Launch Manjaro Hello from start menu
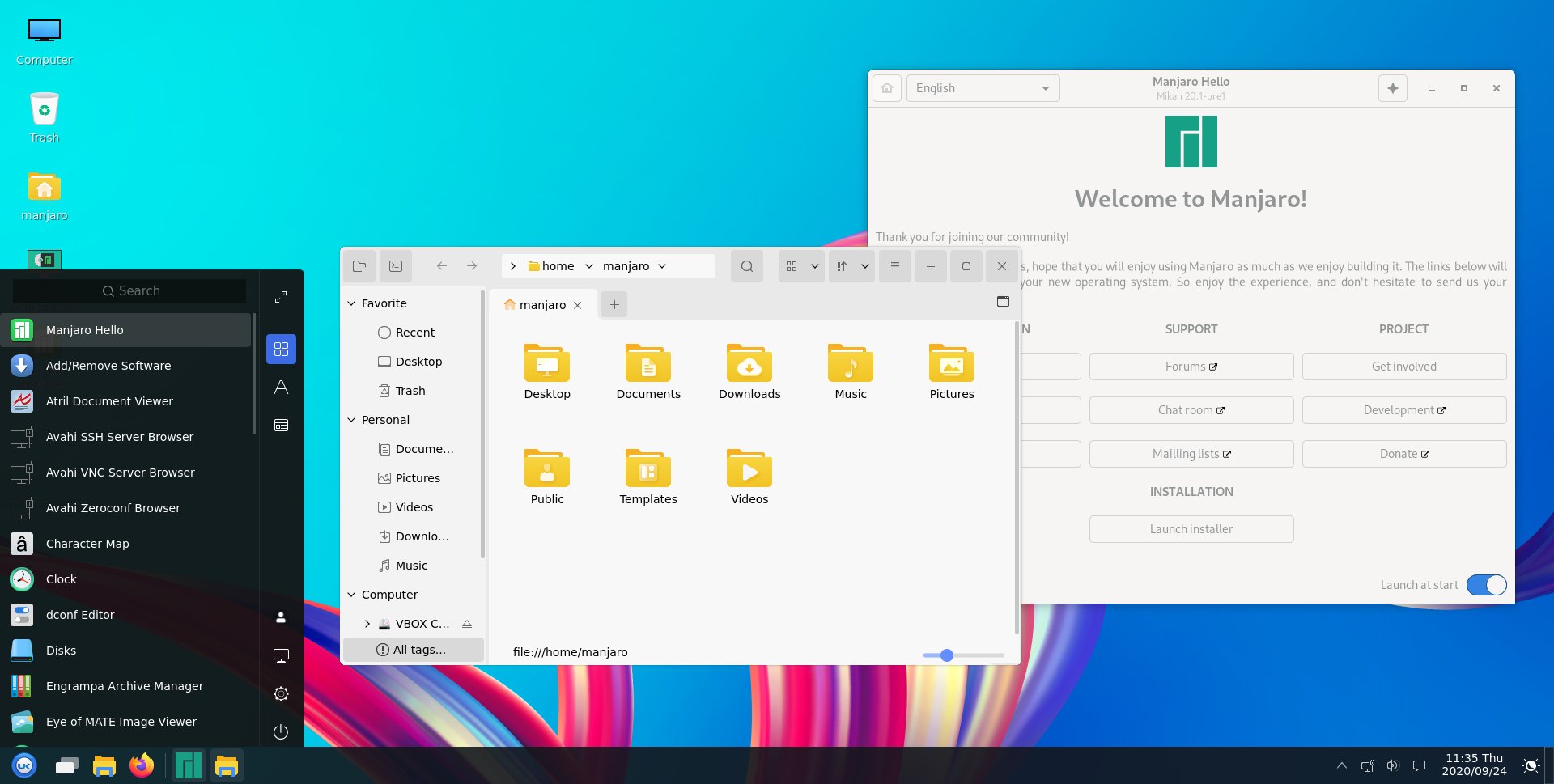The image size is (1554, 784). (x=125, y=330)
